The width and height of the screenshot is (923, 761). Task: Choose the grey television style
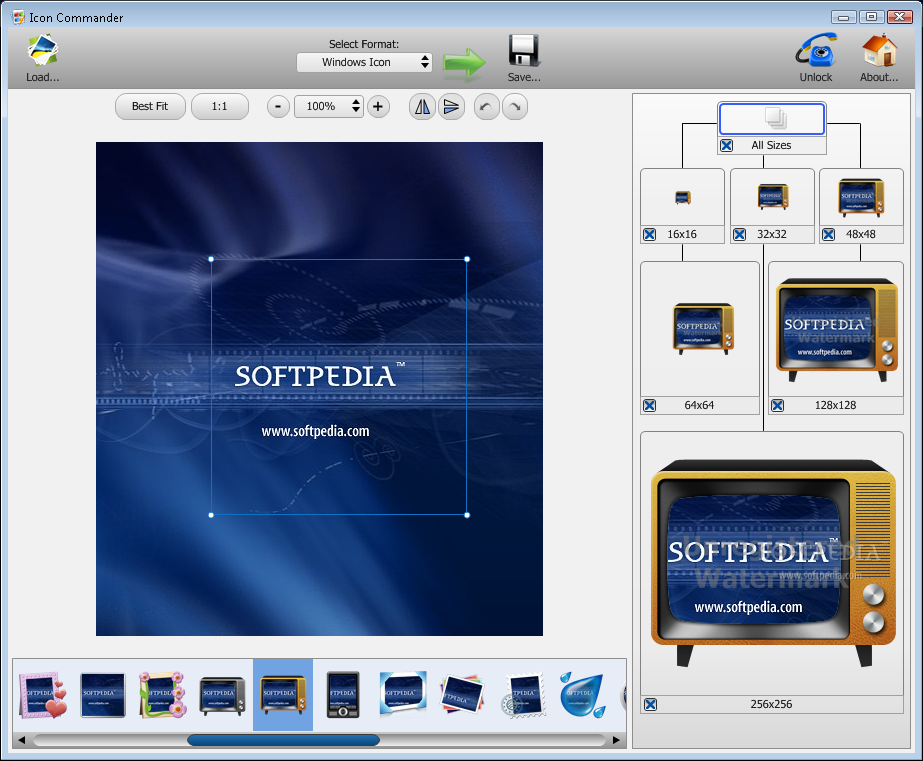tap(223, 696)
